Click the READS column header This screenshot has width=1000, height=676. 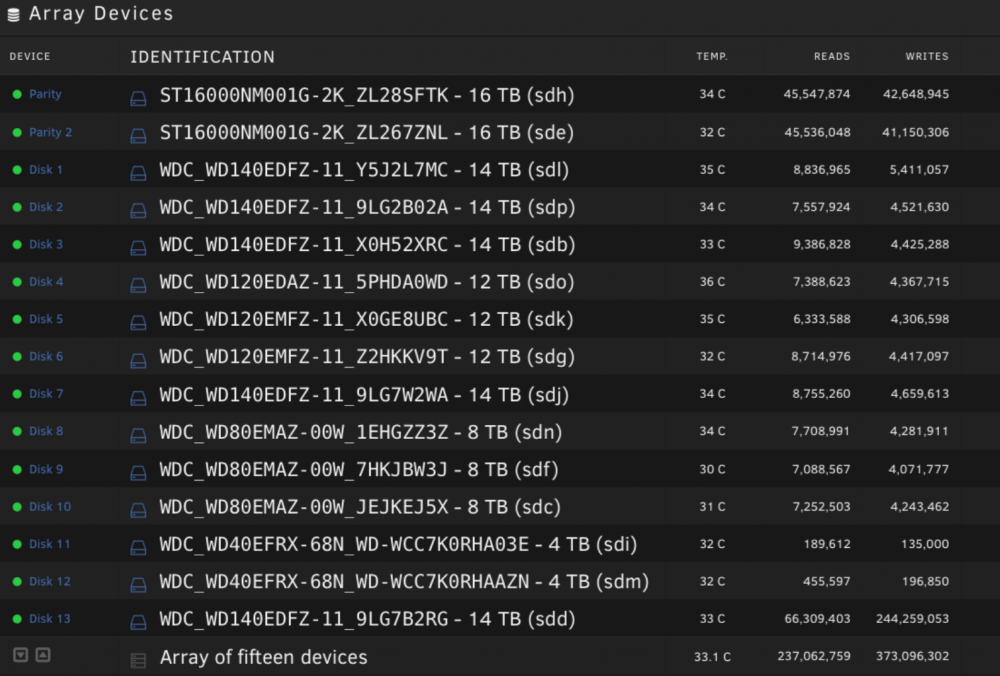(x=832, y=57)
